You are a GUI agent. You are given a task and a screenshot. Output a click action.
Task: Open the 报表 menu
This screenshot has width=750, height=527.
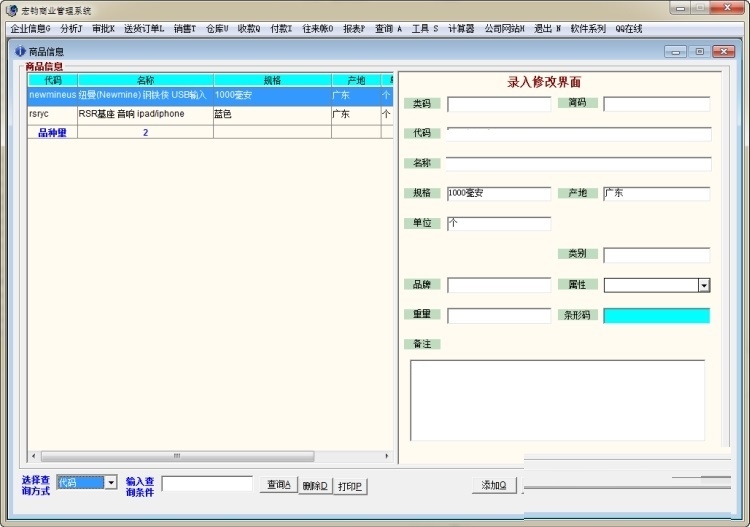tap(354, 29)
